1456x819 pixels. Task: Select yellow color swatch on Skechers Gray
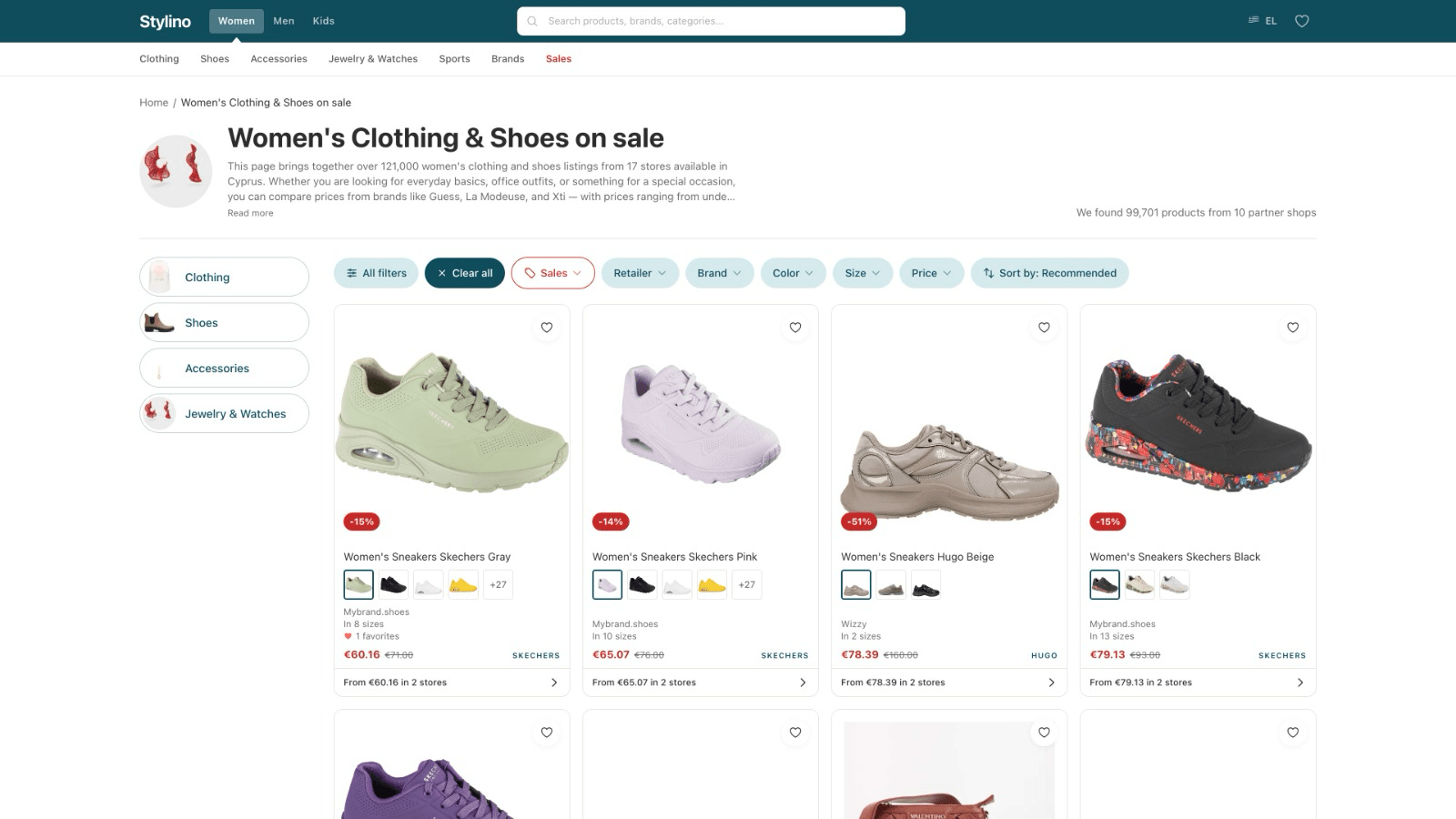point(463,584)
